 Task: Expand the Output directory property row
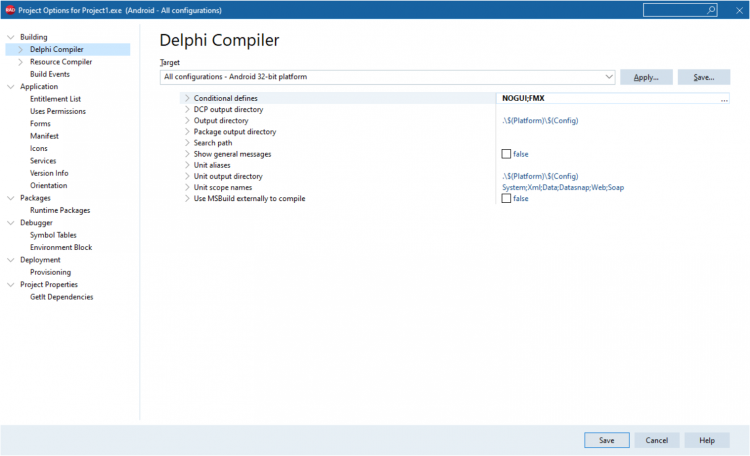[187, 121]
